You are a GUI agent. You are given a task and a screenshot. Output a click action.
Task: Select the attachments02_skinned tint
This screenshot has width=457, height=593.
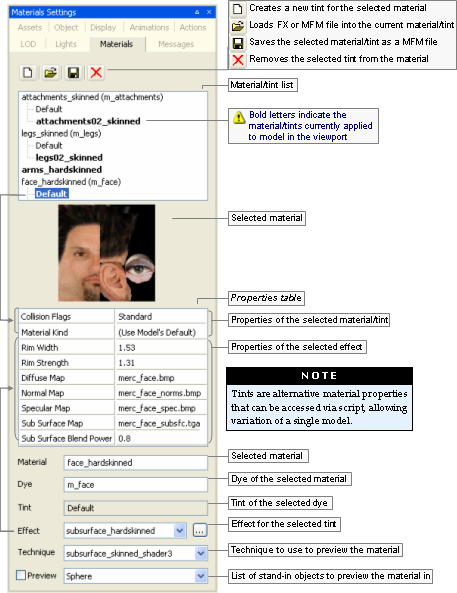coord(88,121)
